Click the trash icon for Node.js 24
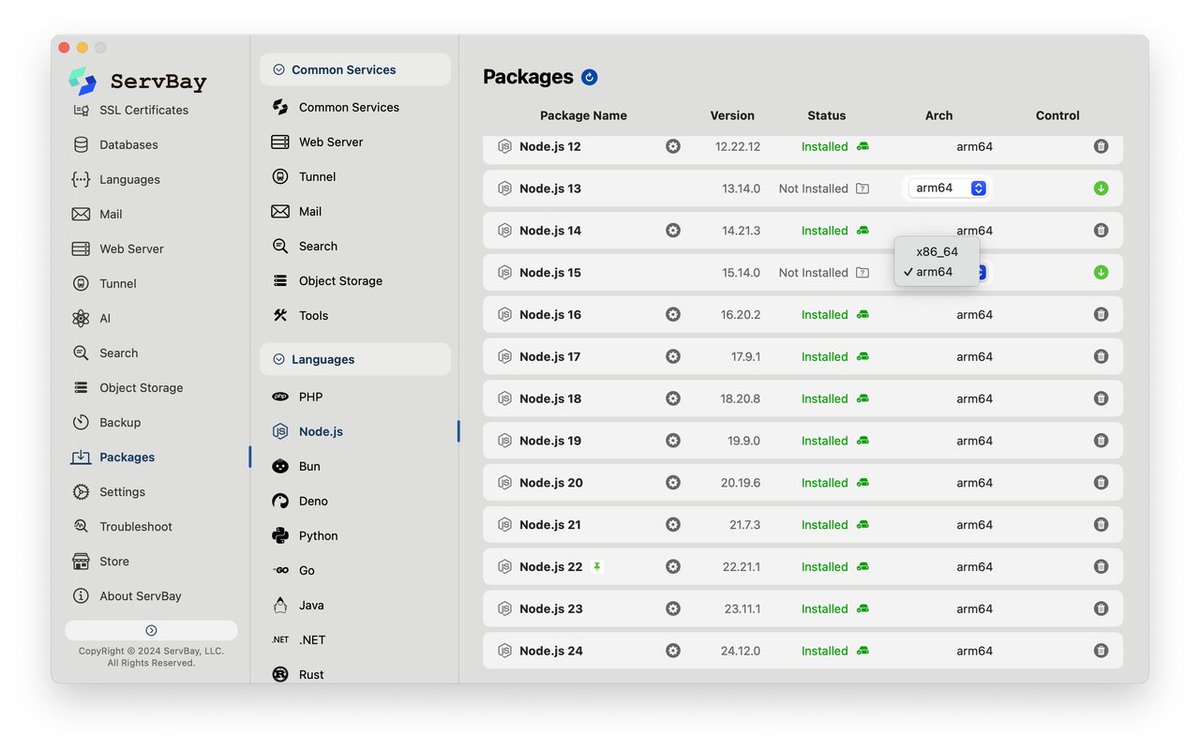 tap(1101, 650)
